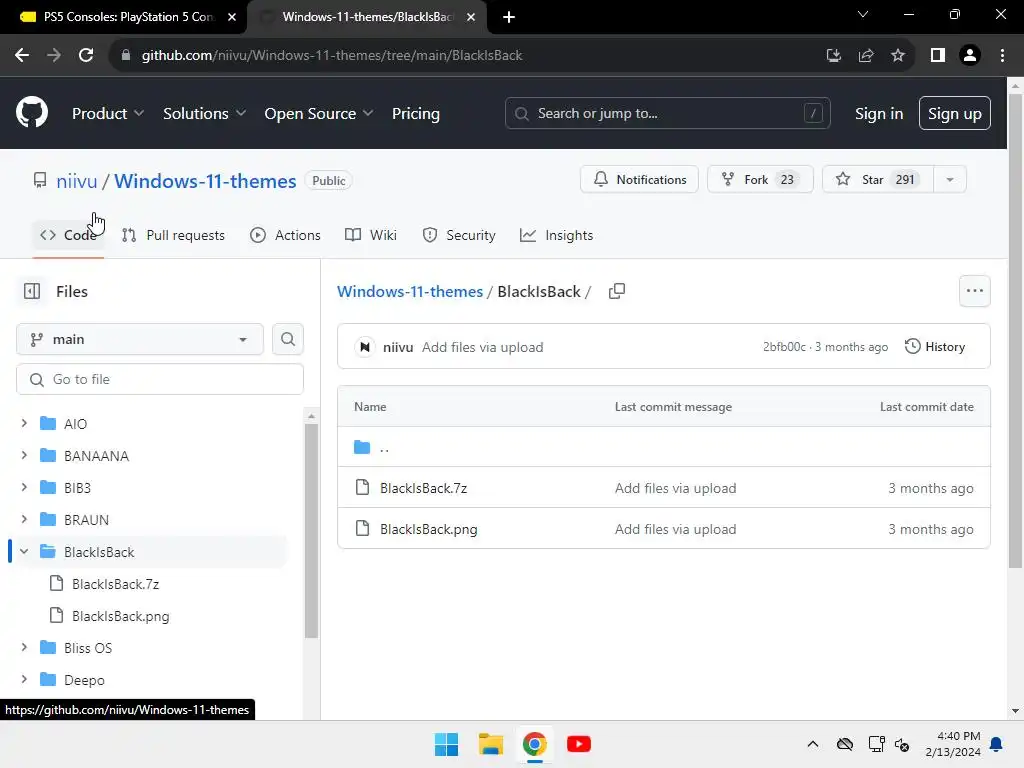This screenshot has height=768, width=1024.
Task: Expand the Deepo folder
Action: tap(24, 679)
